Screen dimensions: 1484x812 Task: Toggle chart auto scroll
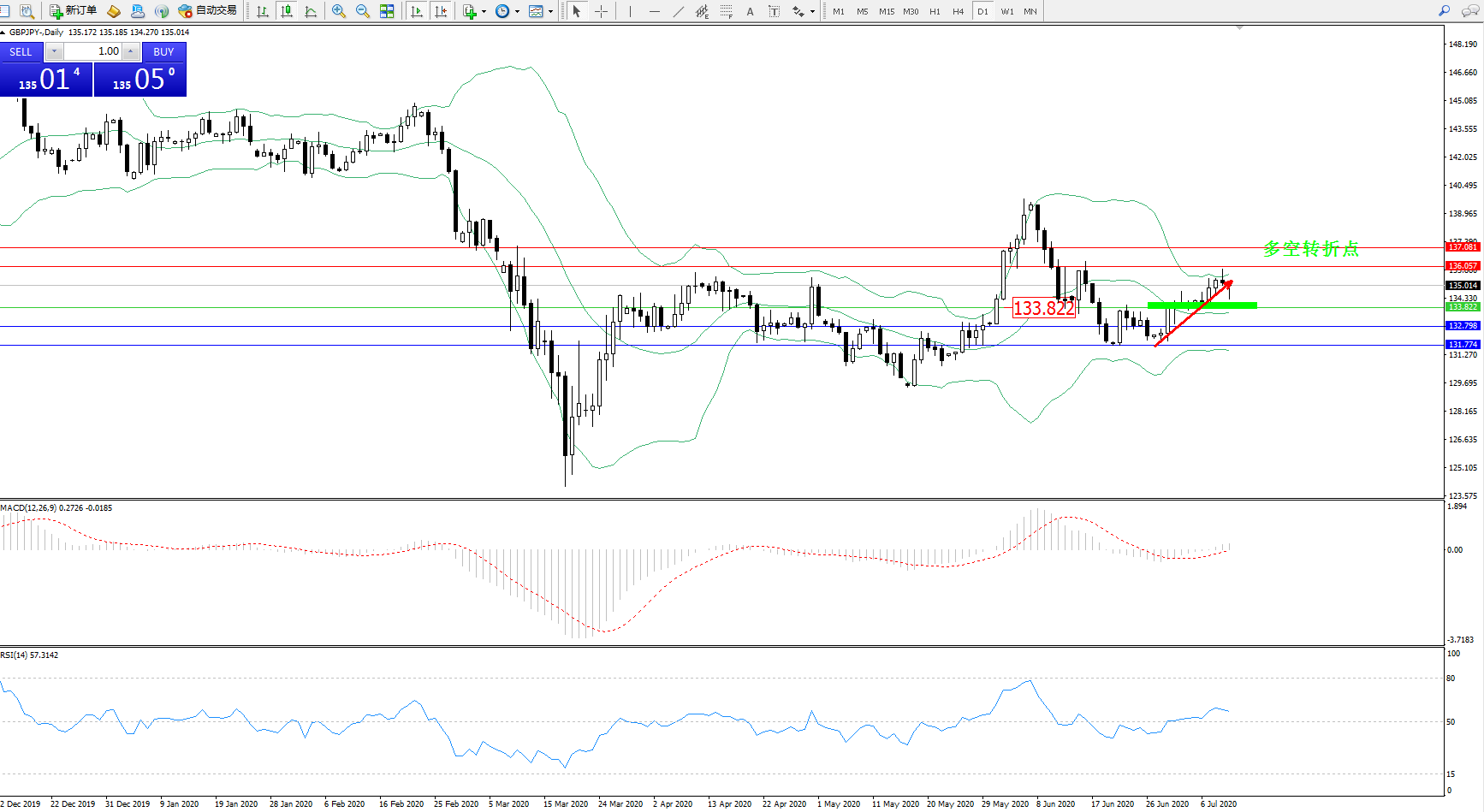click(x=417, y=11)
